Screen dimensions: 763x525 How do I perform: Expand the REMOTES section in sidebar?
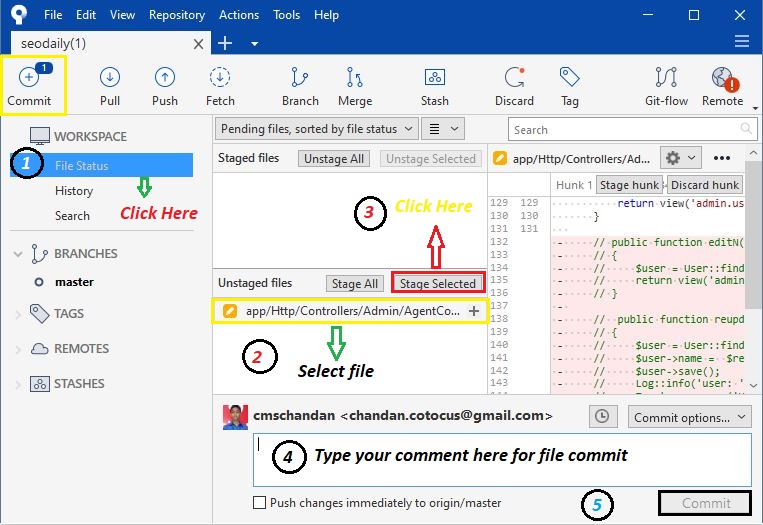(x=18, y=349)
